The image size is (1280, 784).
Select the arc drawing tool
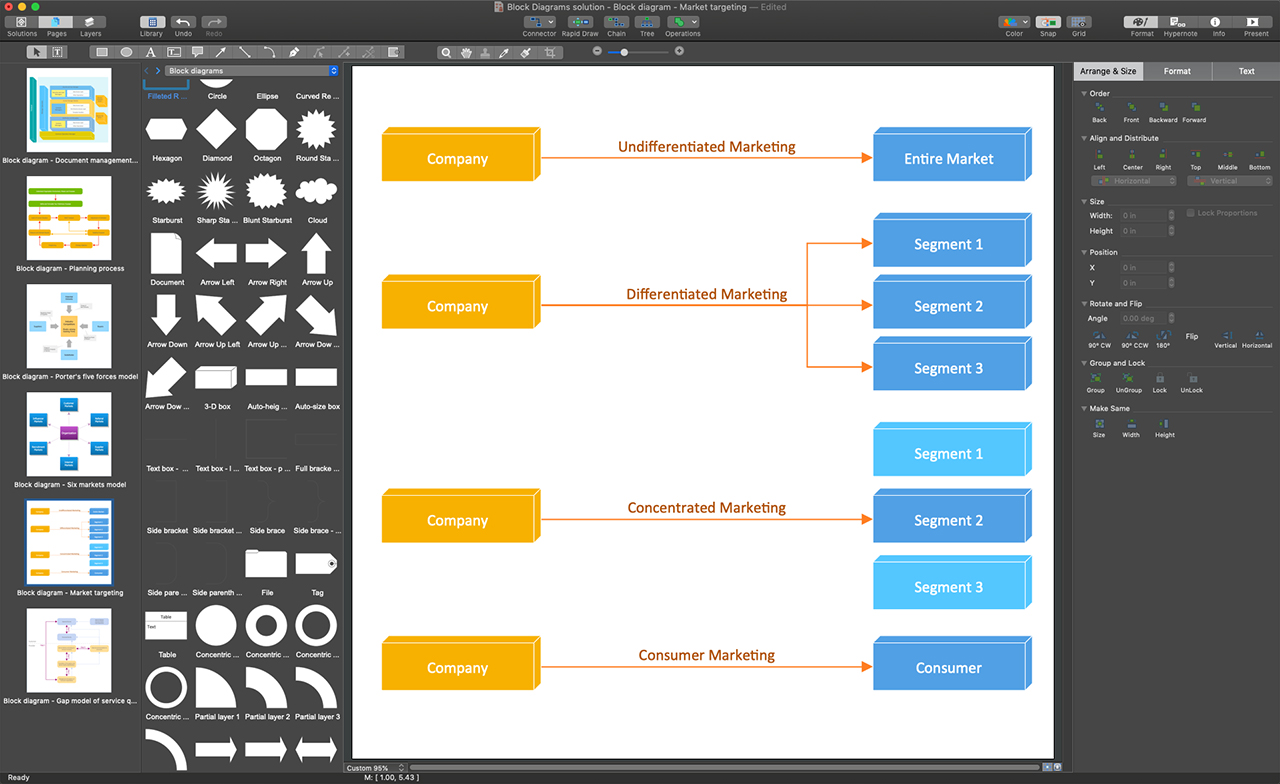pos(269,52)
